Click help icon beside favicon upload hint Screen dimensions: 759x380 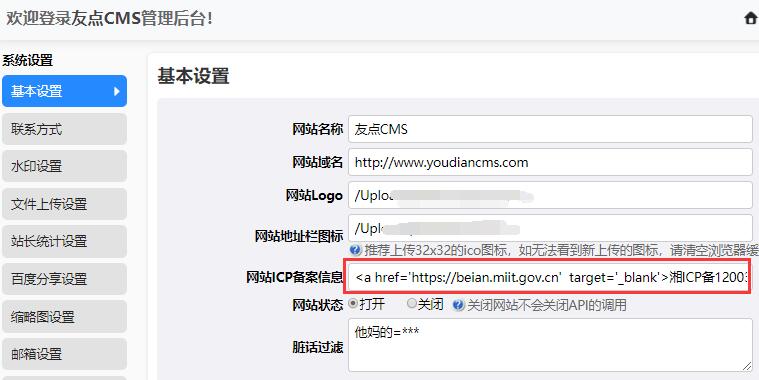point(355,250)
